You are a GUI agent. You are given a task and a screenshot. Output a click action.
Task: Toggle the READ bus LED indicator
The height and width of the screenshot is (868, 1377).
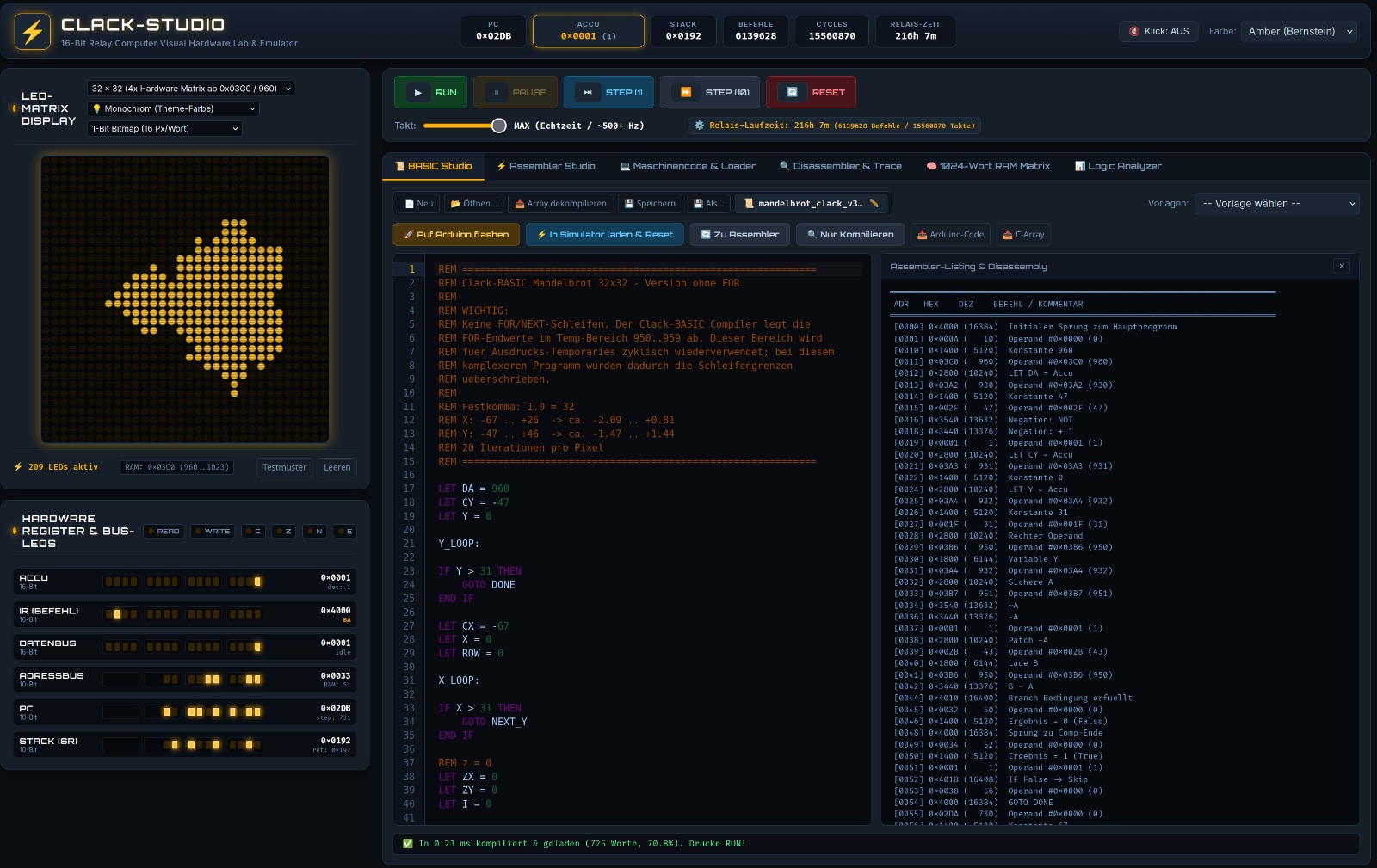[x=163, y=532]
